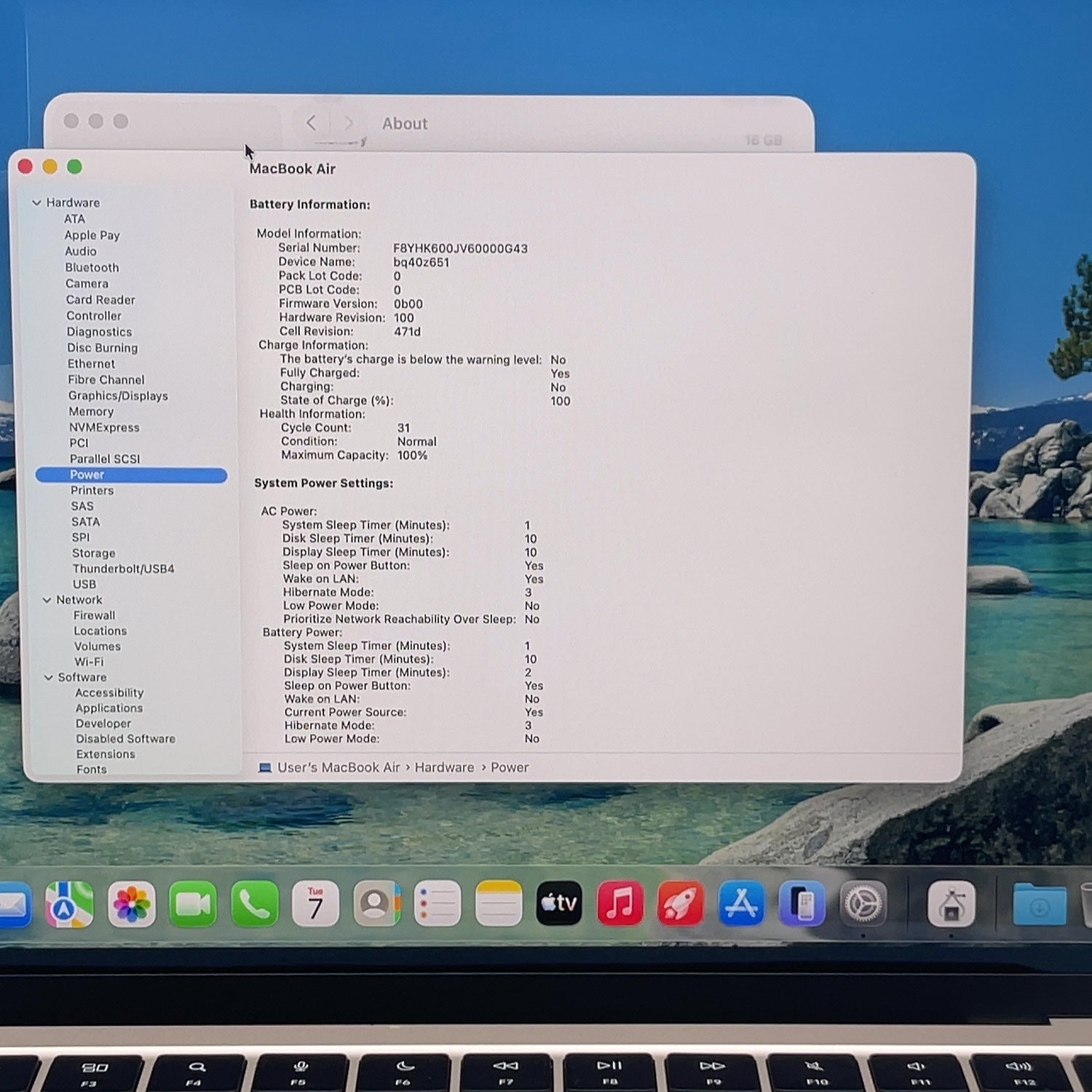
Task: Collapse the Software section in the sidebar
Action: coord(48,677)
